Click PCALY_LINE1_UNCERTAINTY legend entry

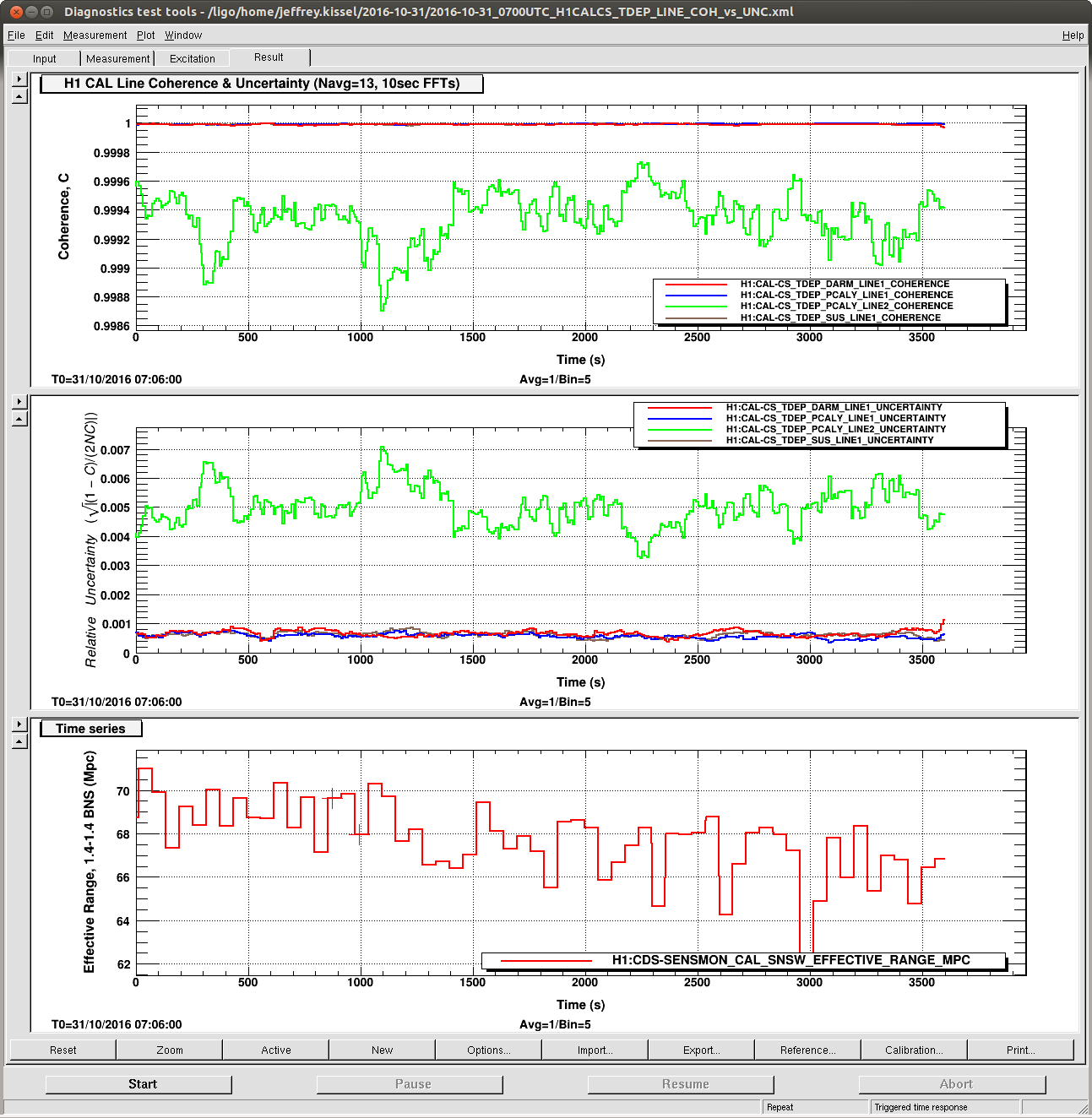click(835, 418)
